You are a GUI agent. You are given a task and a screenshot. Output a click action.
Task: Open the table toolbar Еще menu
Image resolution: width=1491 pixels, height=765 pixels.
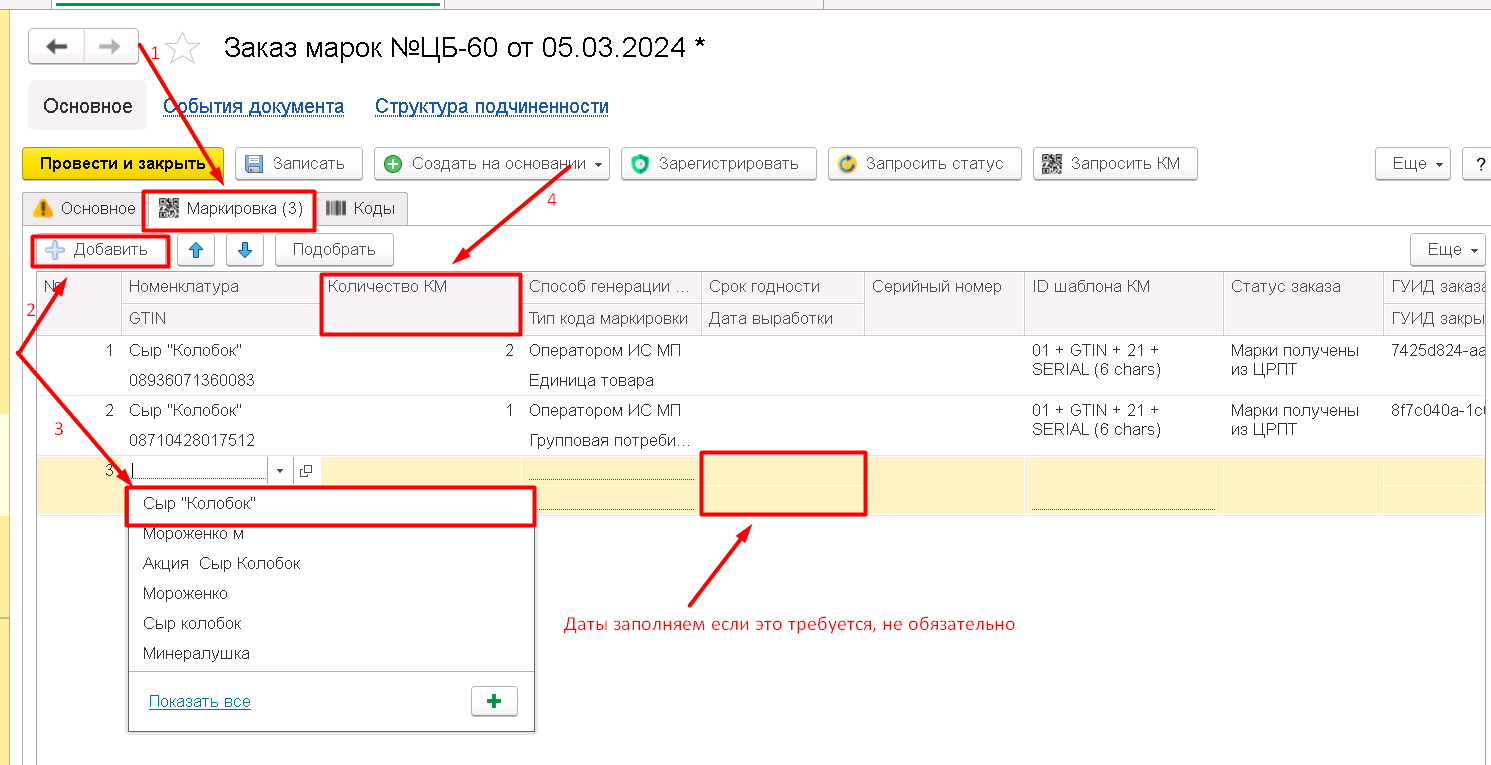click(1447, 250)
